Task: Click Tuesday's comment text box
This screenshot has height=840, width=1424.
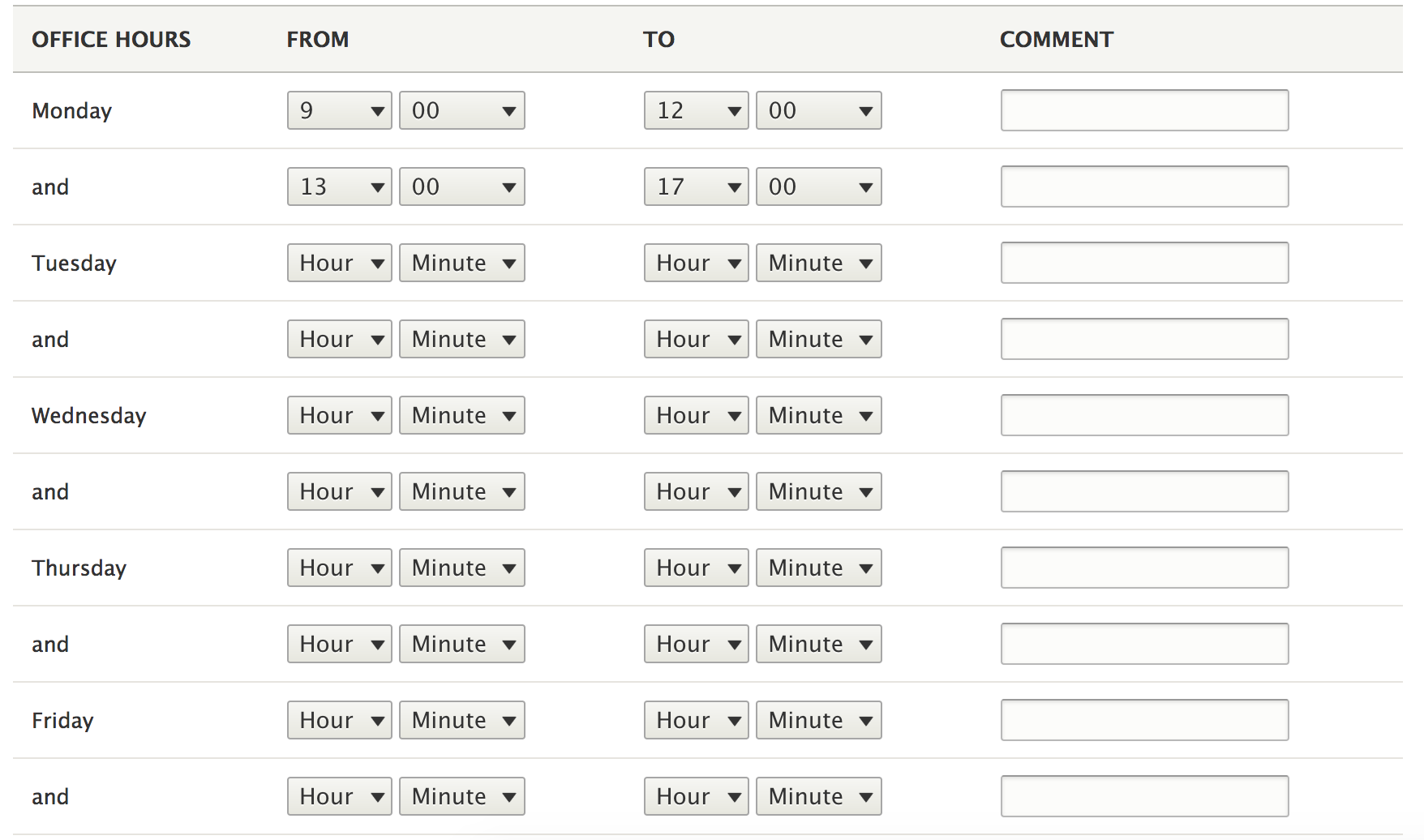Action: tap(1144, 263)
